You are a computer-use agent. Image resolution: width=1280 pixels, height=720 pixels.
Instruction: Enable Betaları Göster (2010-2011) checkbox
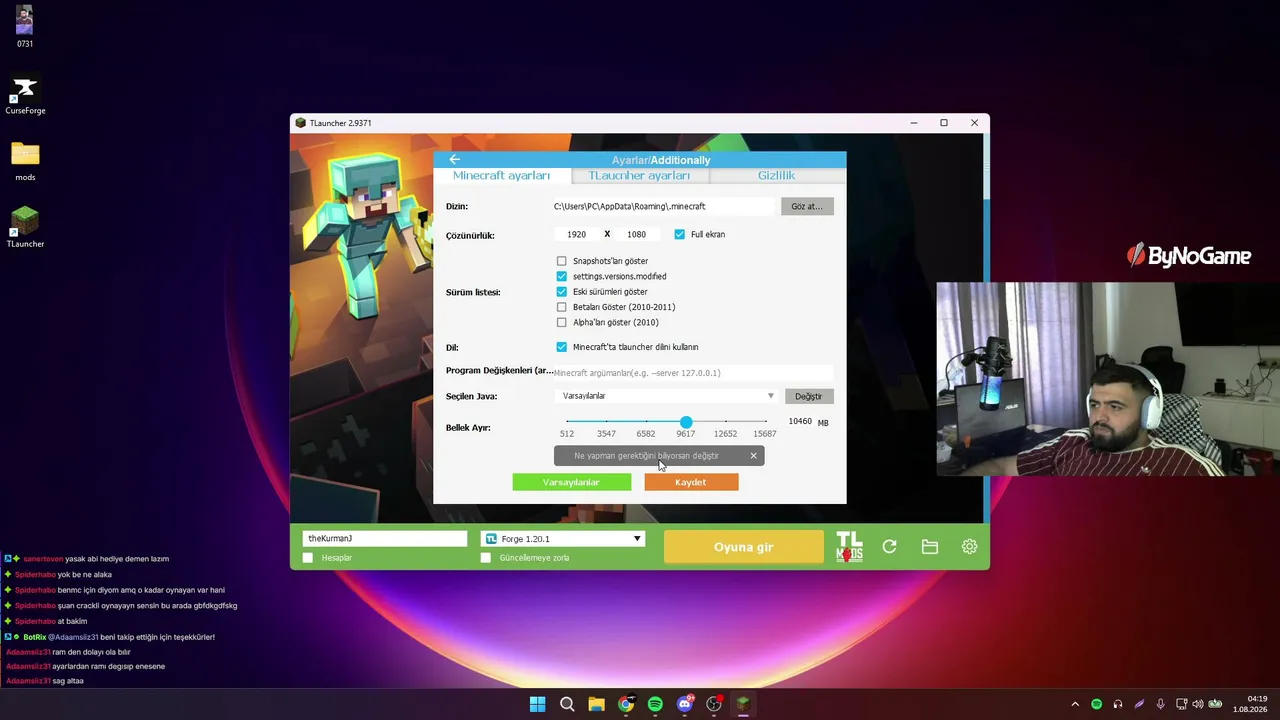[x=561, y=307]
